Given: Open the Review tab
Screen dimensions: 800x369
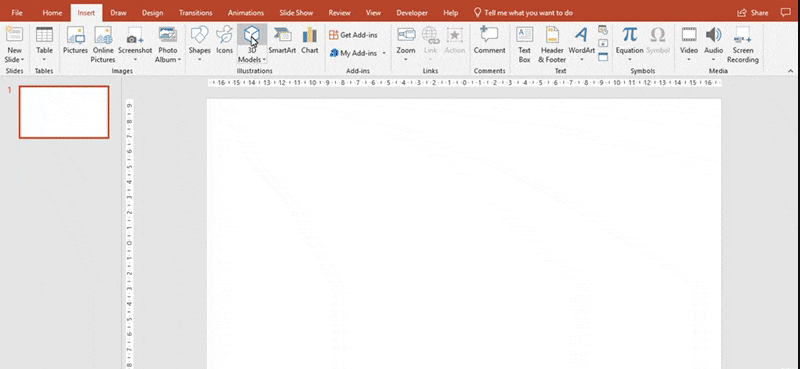Looking at the screenshot, I should pos(339,13).
